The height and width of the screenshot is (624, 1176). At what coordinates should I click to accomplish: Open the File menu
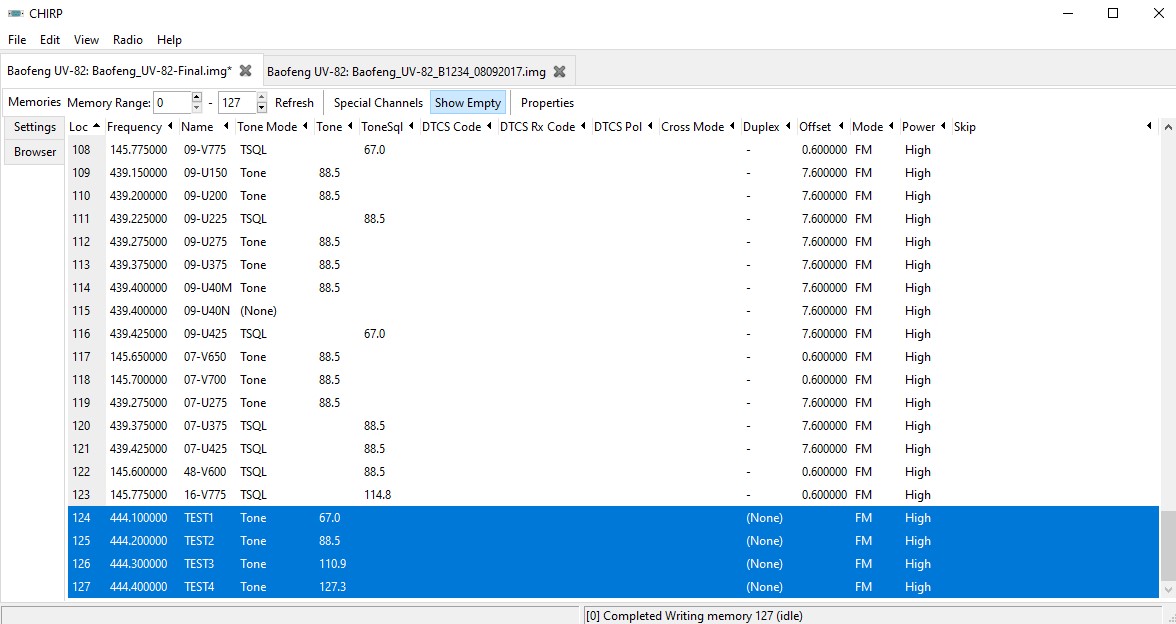tap(17, 40)
